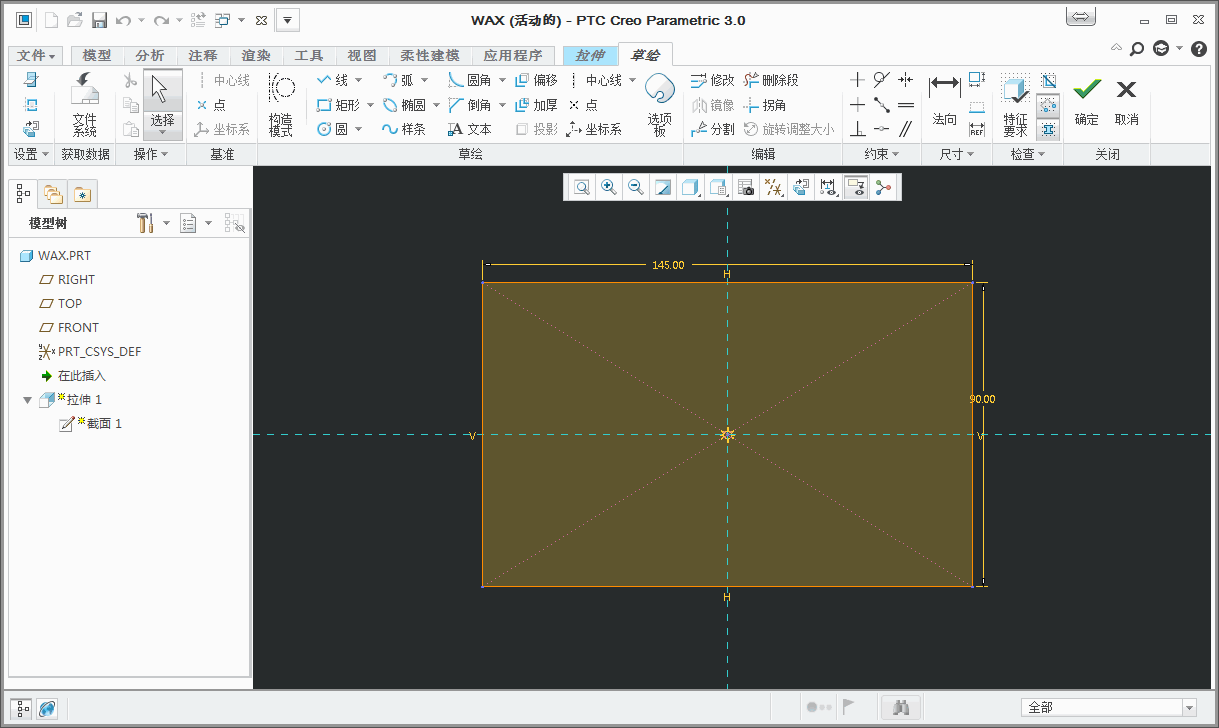1219x728 pixels.
Task: Click the Text (文本) sketch tool
Action: [x=469, y=129]
